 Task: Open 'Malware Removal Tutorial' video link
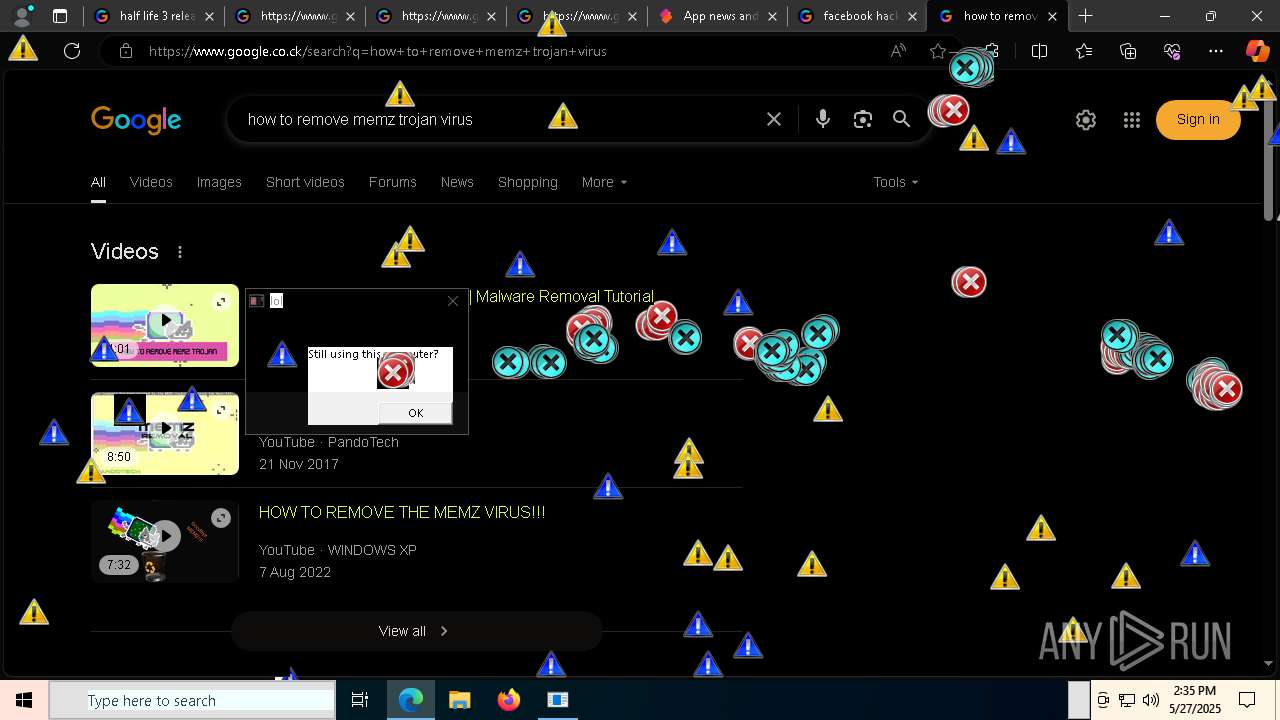(x=565, y=297)
